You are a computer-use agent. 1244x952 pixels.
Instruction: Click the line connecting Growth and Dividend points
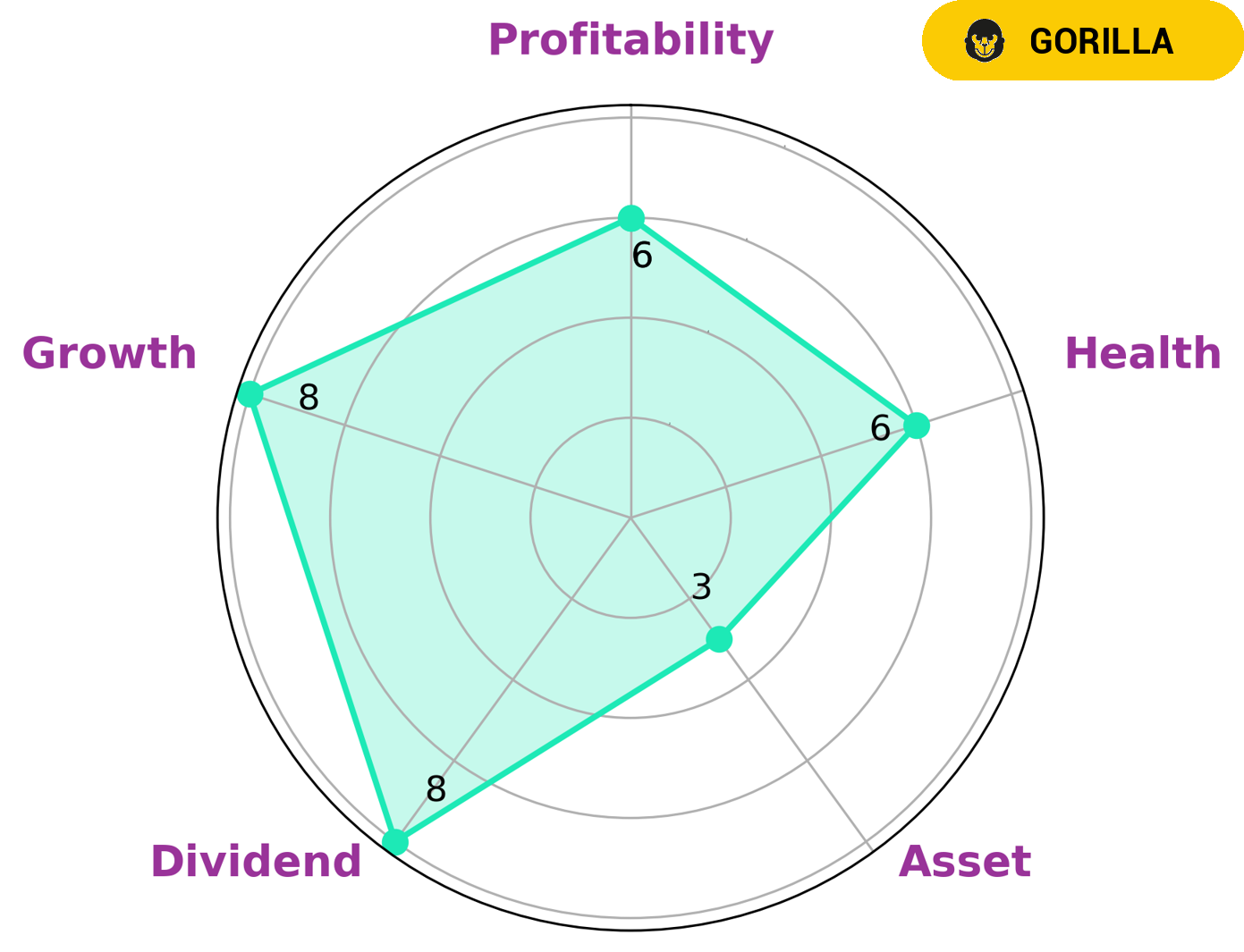(x=322, y=618)
